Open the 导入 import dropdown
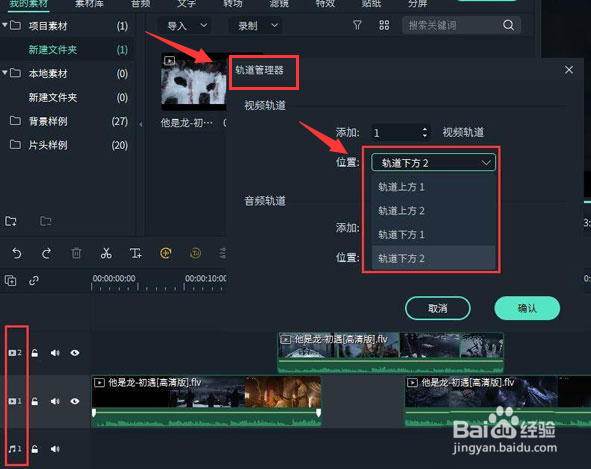Image resolution: width=591 pixels, height=469 pixels. pos(185,26)
